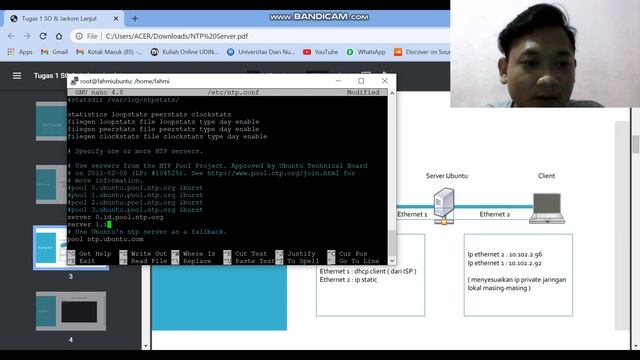This screenshot has height=360, width=640.
Task: Open the Discover on Sou bookmark
Action: coord(422,52)
